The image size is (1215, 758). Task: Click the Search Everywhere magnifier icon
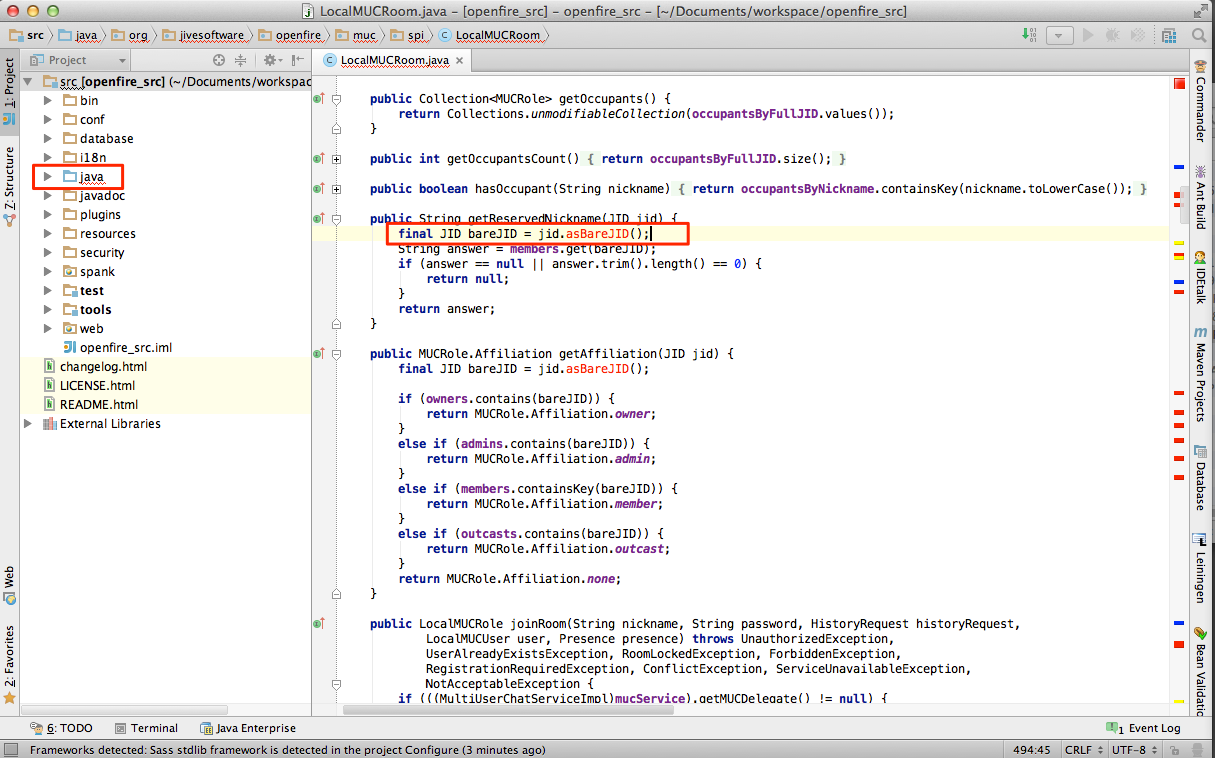[1200, 34]
